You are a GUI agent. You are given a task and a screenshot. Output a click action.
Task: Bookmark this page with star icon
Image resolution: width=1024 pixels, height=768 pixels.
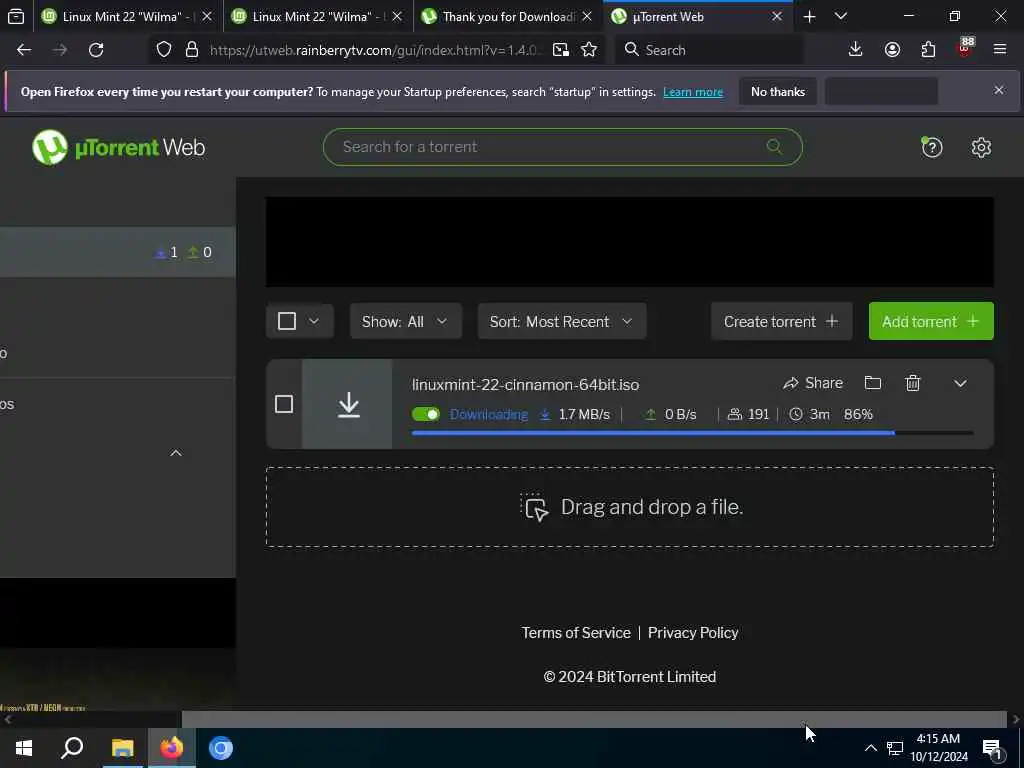(x=588, y=50)
